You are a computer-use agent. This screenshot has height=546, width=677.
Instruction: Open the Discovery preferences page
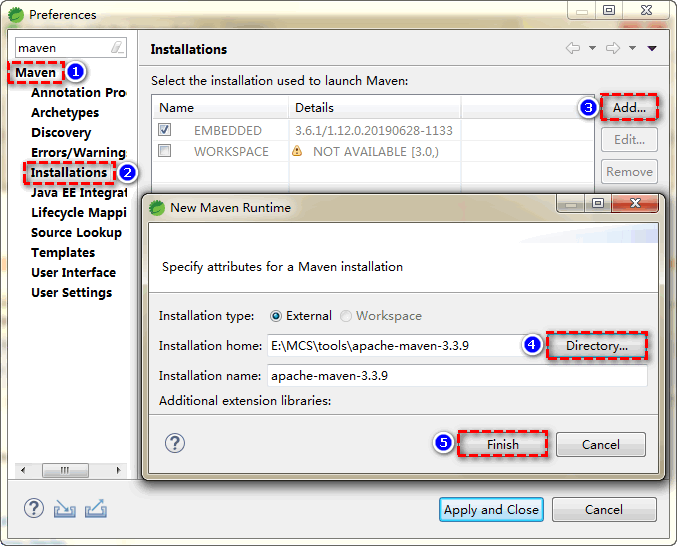coord(61,133)
